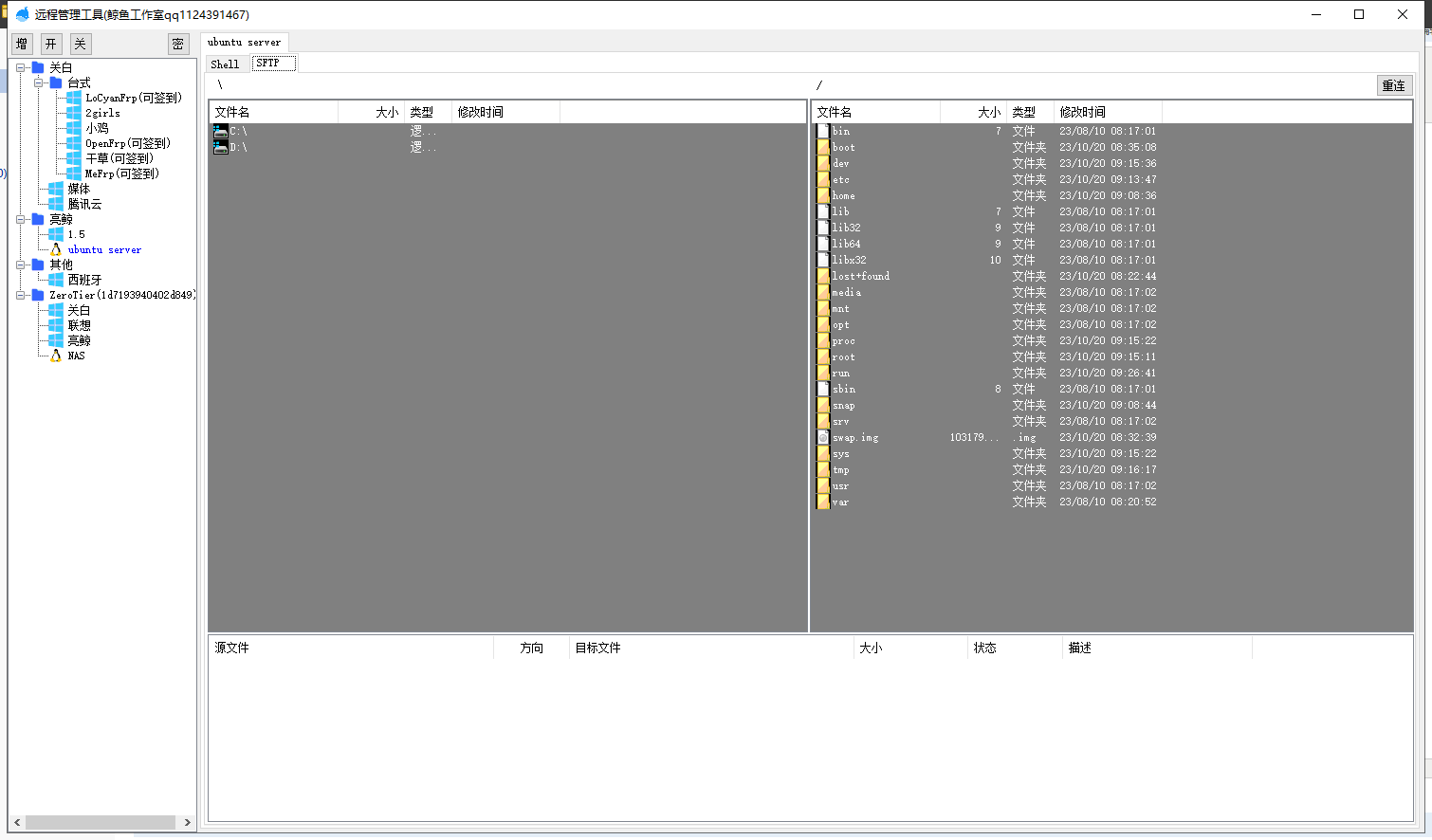1432x840 pixels.
Task: Click the 关 (close) toolbar button
Action: coord(81,44)
